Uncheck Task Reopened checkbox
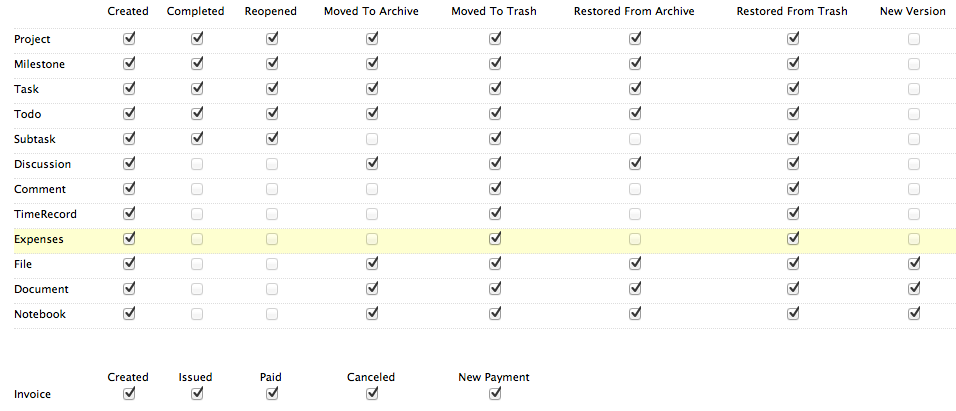 coord(272,89)
